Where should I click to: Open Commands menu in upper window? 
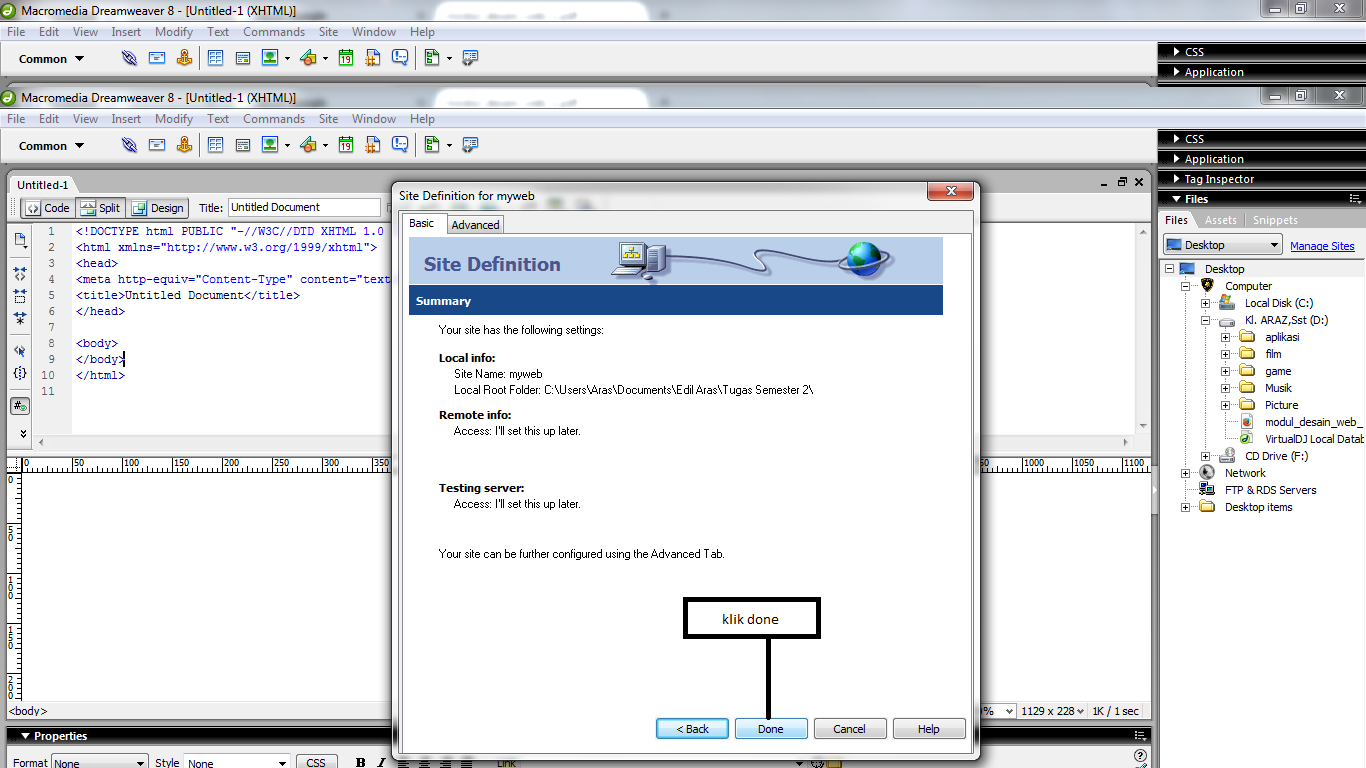[274, 31]
